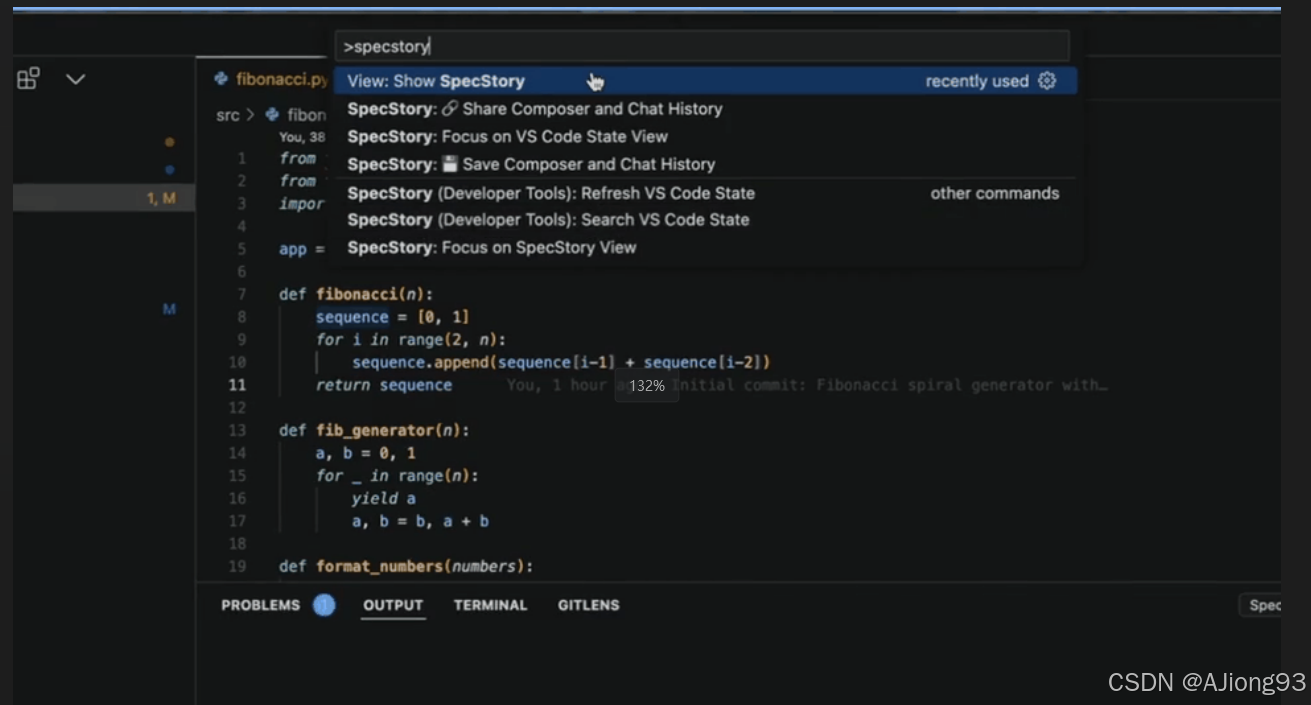The height and width of the screenshot is (705, 1311).
Task: Open the output channel dropdown showing Spec
Action: click(x=1260, y=605)
